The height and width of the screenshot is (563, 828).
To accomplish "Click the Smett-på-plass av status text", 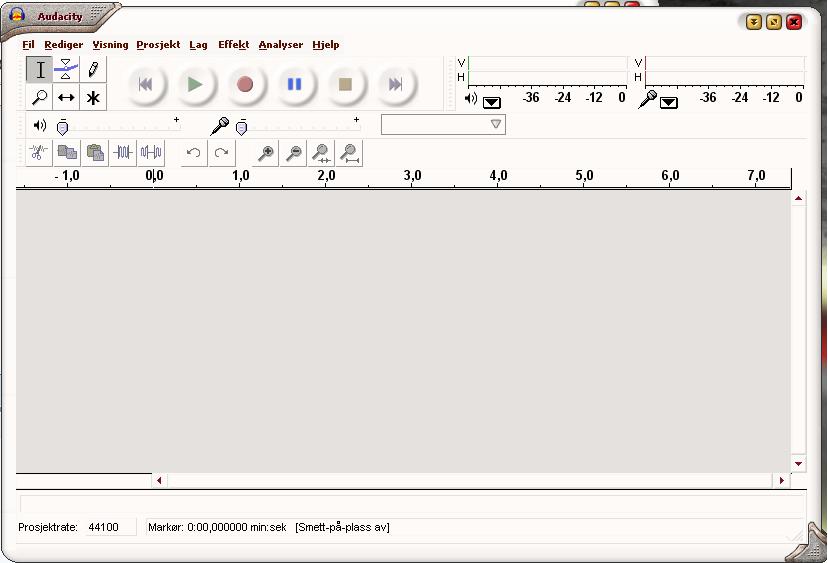I will 342,527.
